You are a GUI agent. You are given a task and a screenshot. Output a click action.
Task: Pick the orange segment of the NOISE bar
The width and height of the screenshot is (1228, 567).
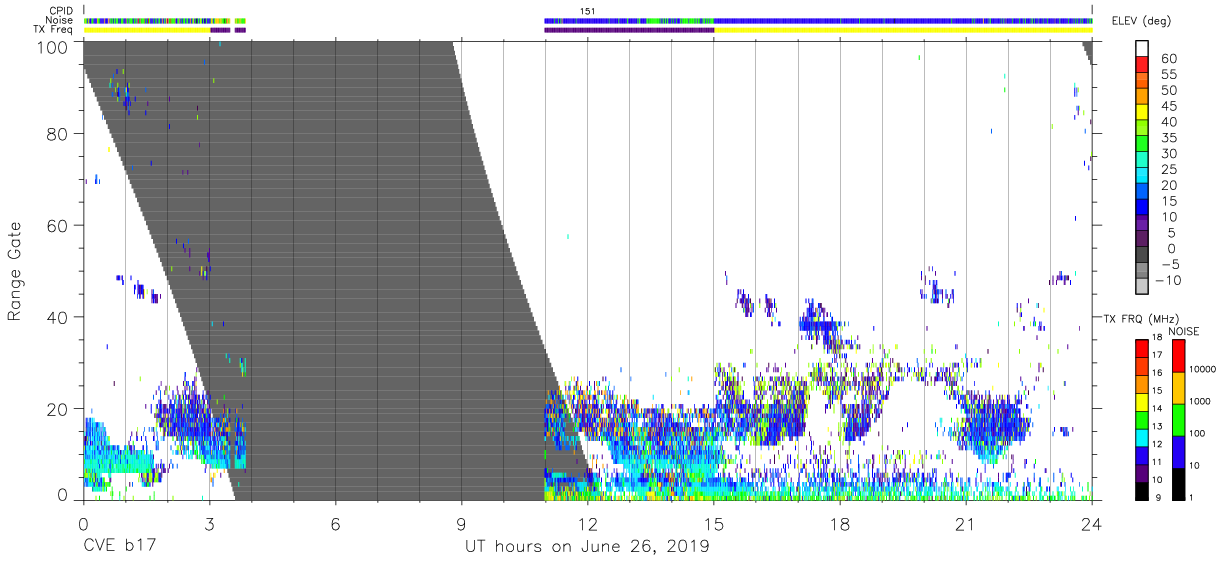(1178, 387)
